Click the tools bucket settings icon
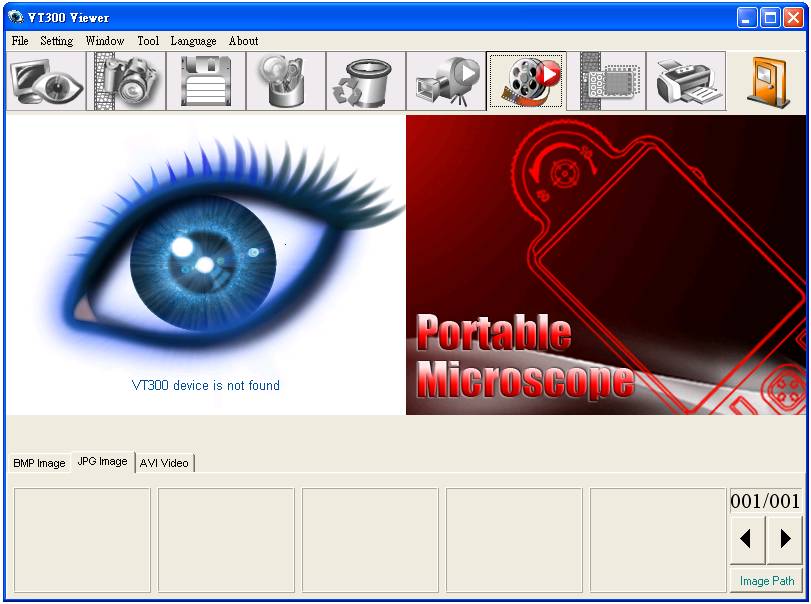Screen dimensions: 811x604 [x=286, y=81]
